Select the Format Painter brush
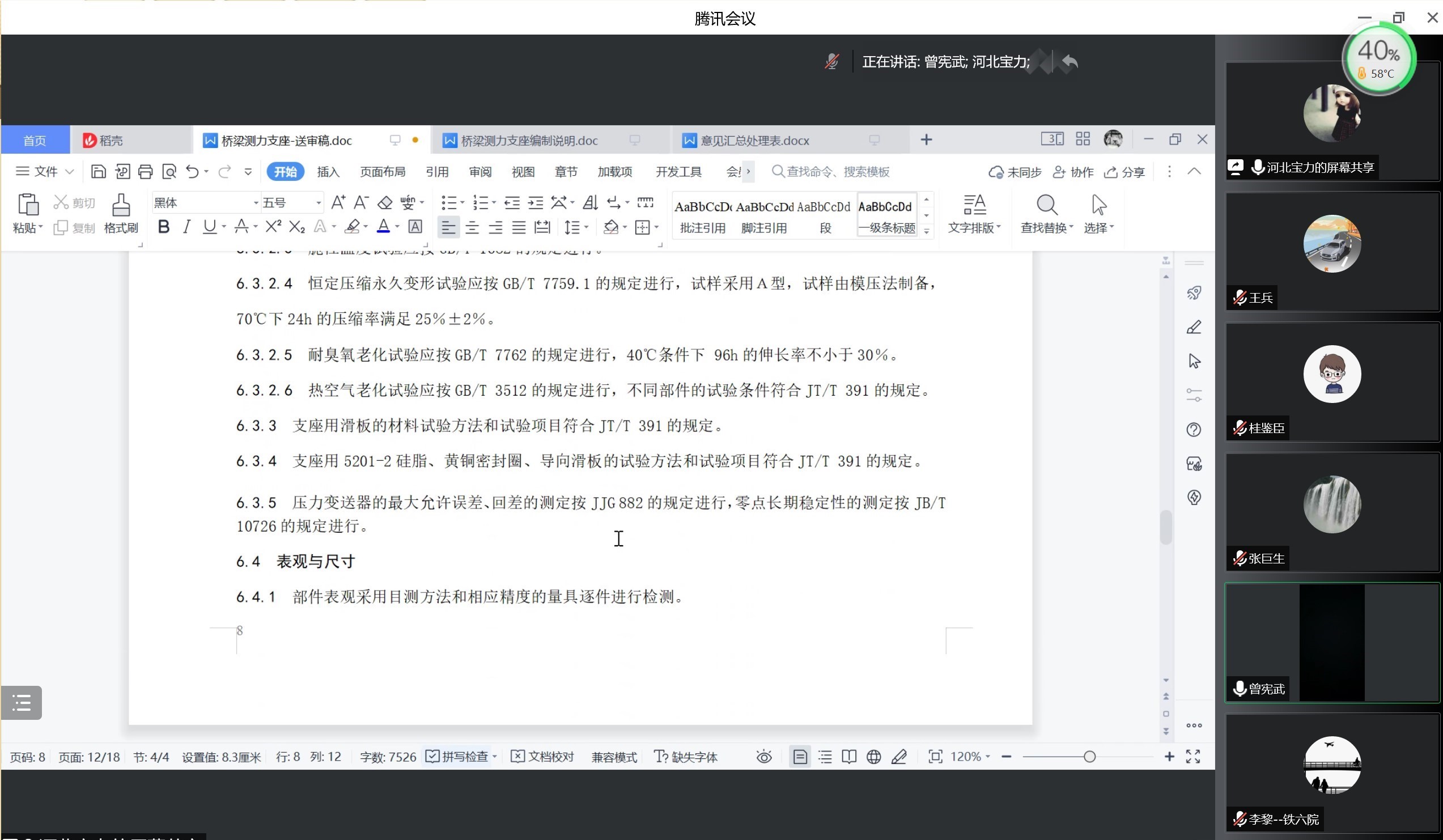 [x=121, y=205]
